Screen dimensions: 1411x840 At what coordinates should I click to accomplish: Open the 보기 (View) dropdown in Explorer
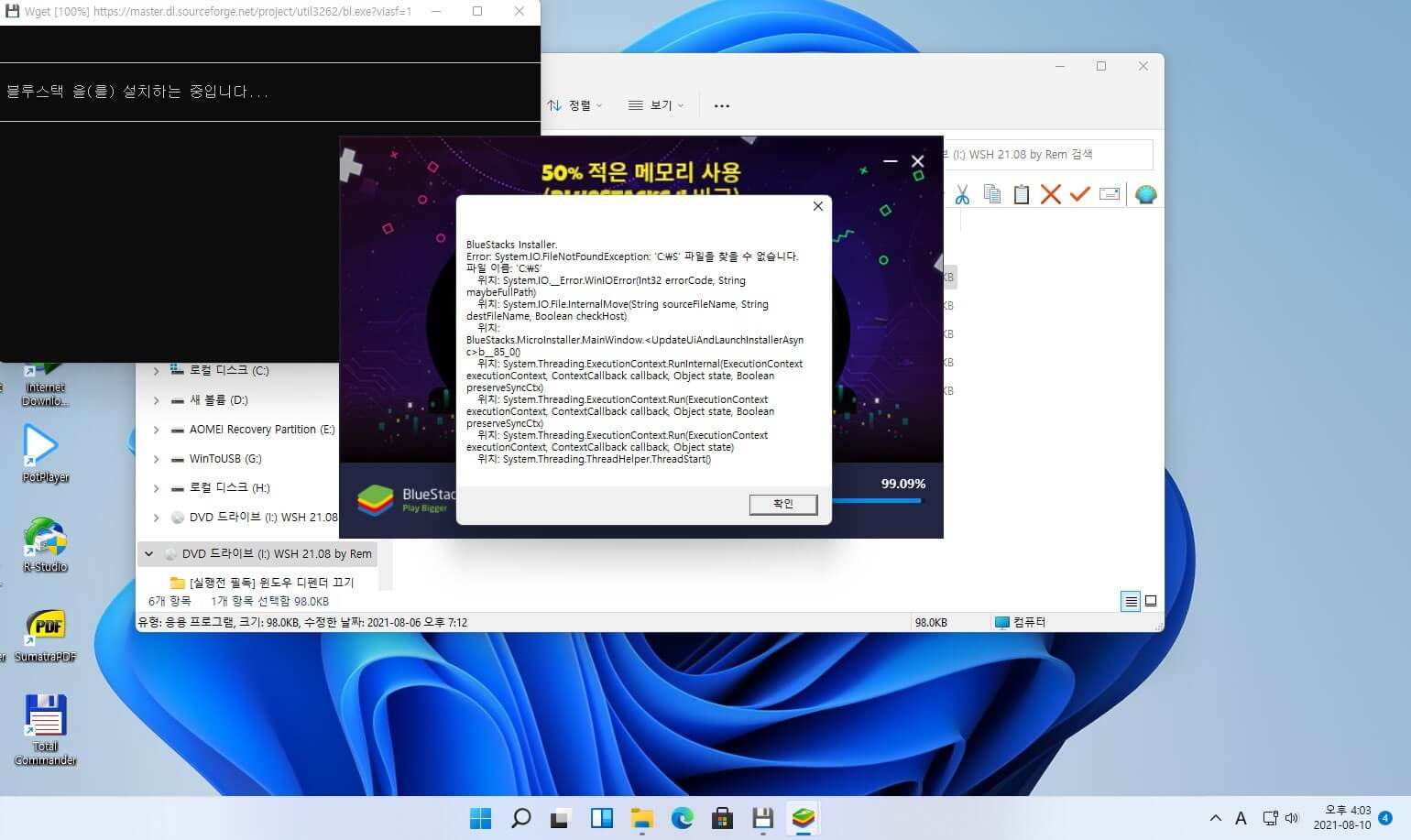coord(656,105)
